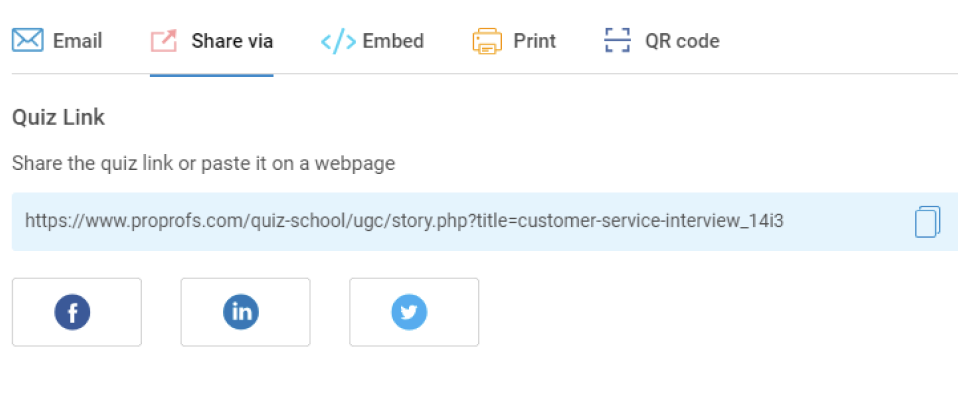Open the Embed tab label
The height and width of the screenshot is (401, 958).
point(393,41)
